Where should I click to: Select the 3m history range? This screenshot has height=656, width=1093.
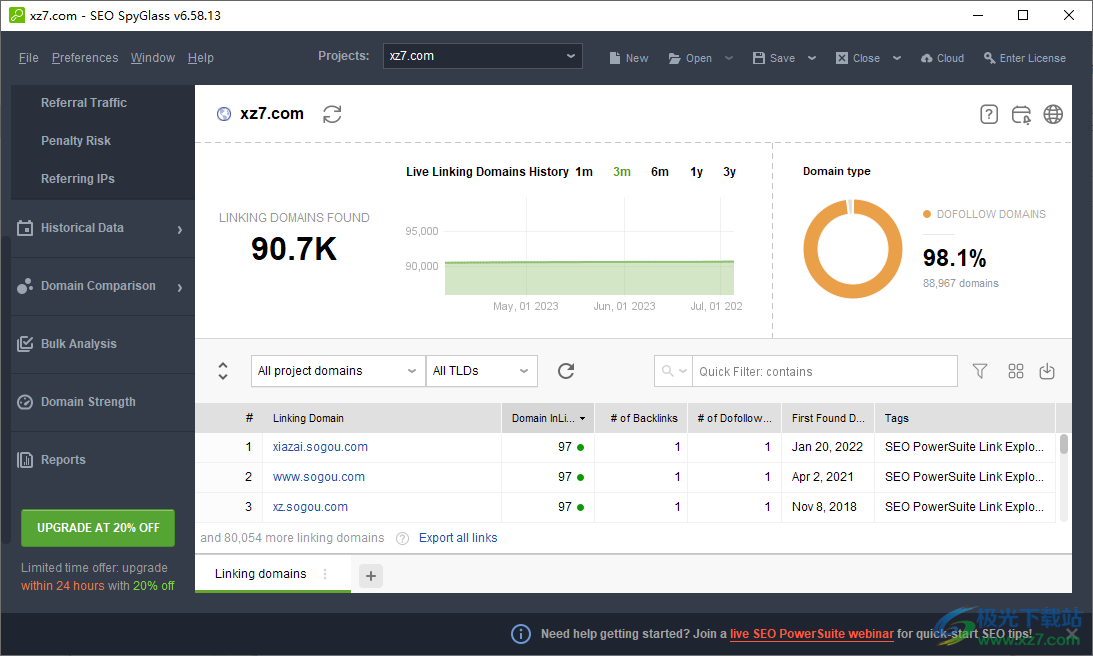(x=622, y=171)
